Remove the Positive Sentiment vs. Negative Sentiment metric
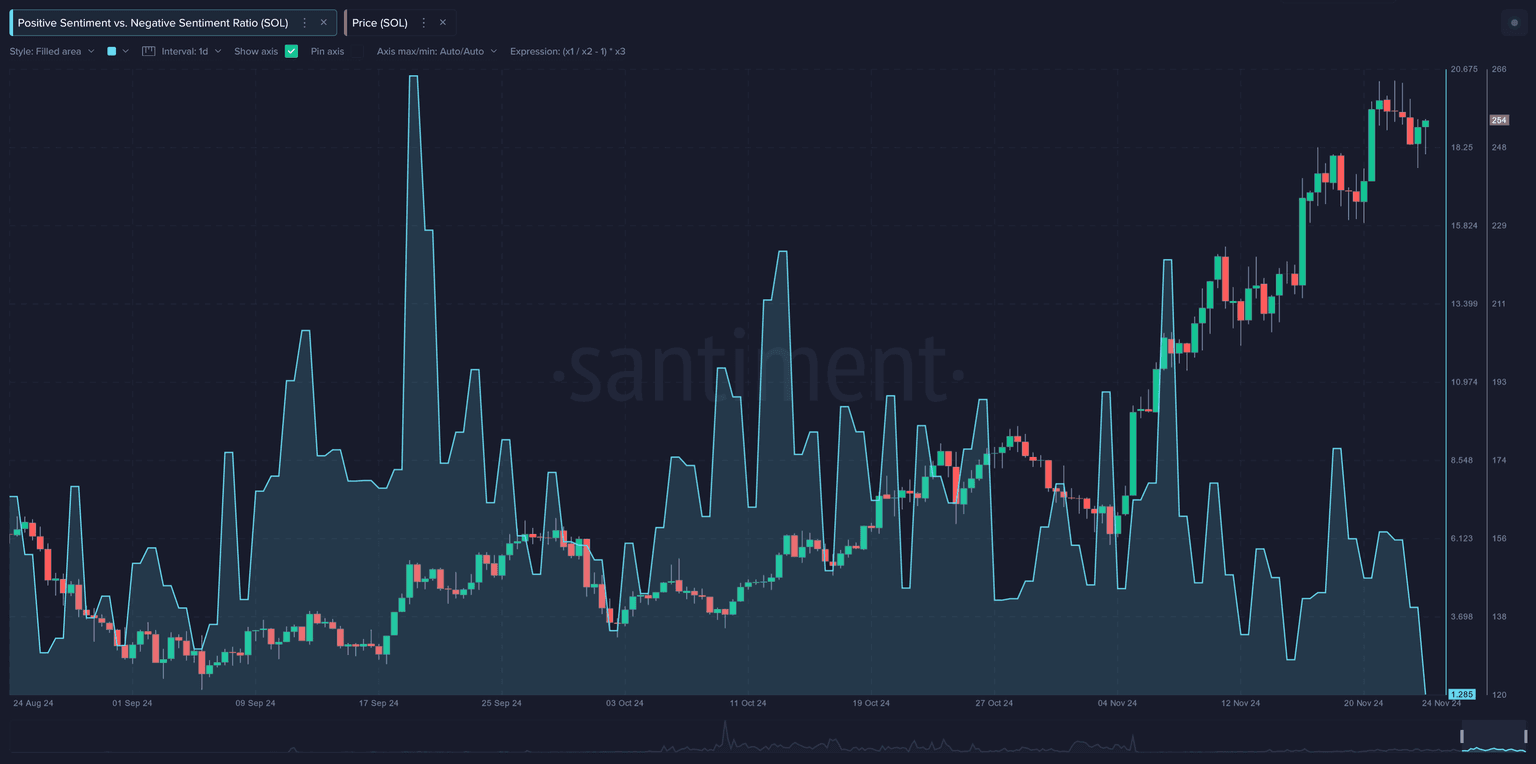The image size is (1536, 764). click(x=323, y=22)
